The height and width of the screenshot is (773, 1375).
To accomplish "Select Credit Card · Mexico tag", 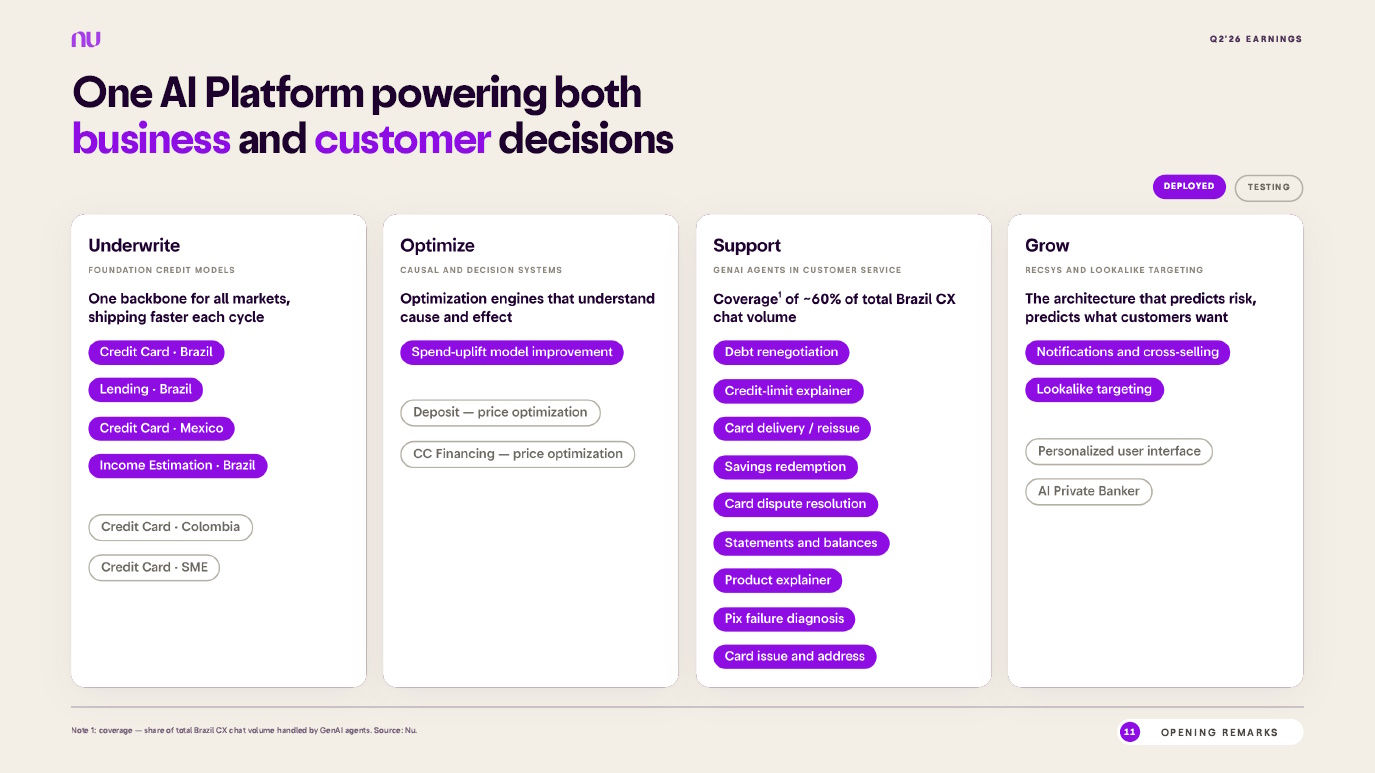I will pos(162,428).
